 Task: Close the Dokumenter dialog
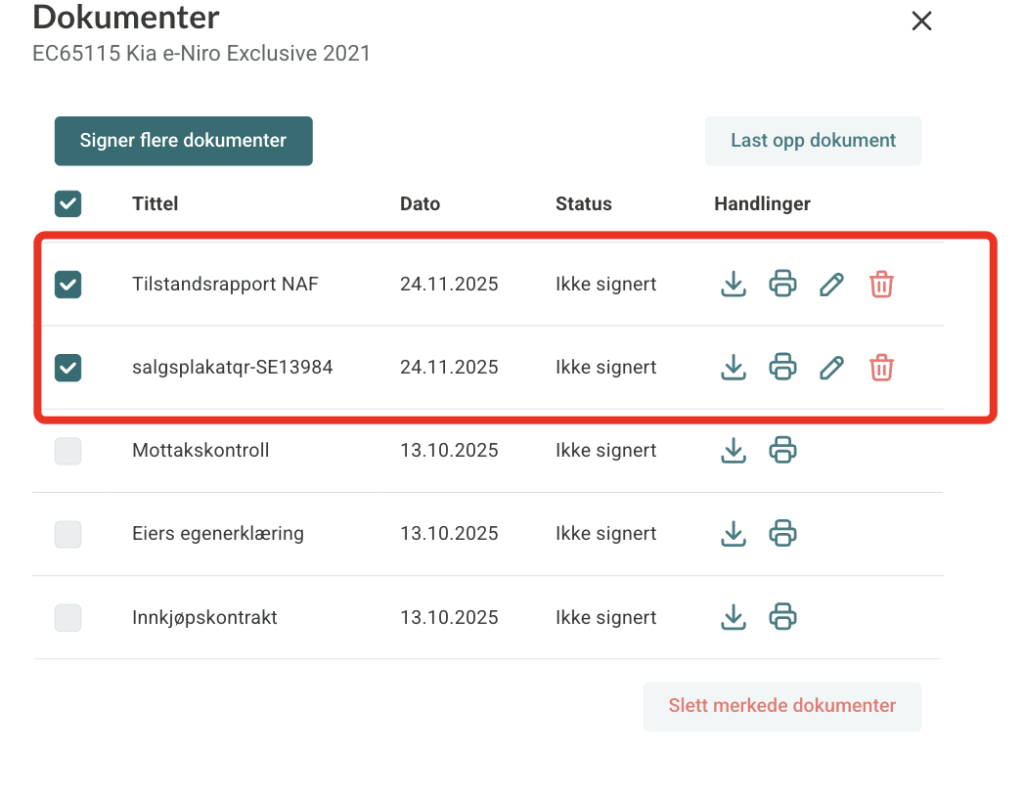[921, 21]
